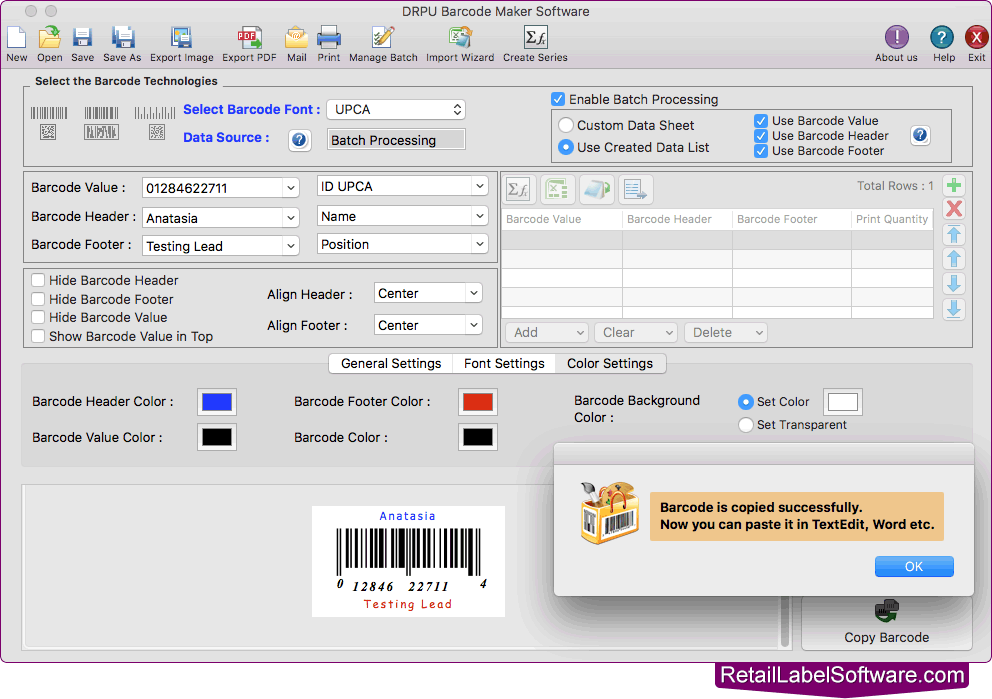
Task: Click the sigma series icon above the data table
Action: click(x=519, y=189)
